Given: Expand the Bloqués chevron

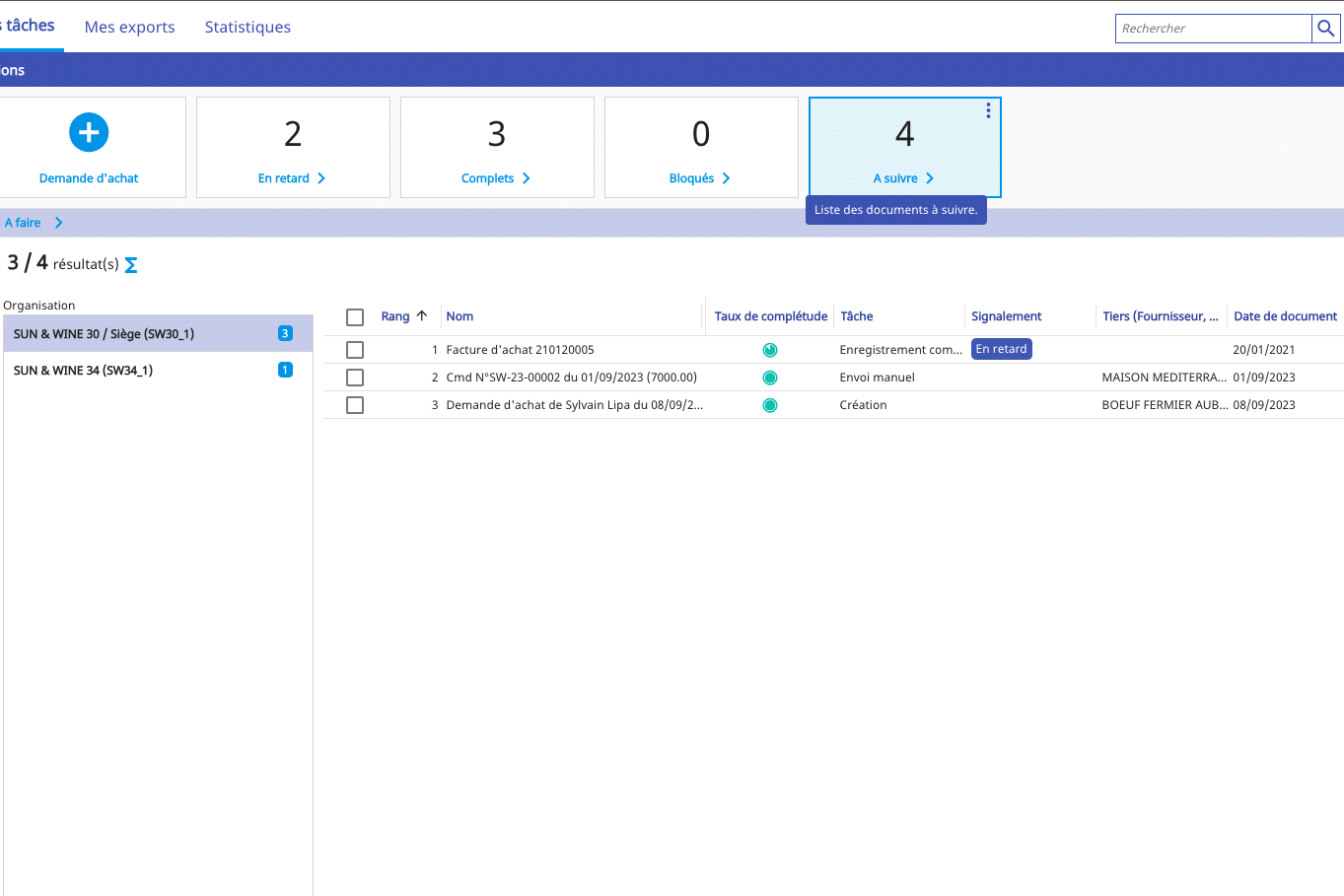Looking at the screenshot, I should coord(727,178).
